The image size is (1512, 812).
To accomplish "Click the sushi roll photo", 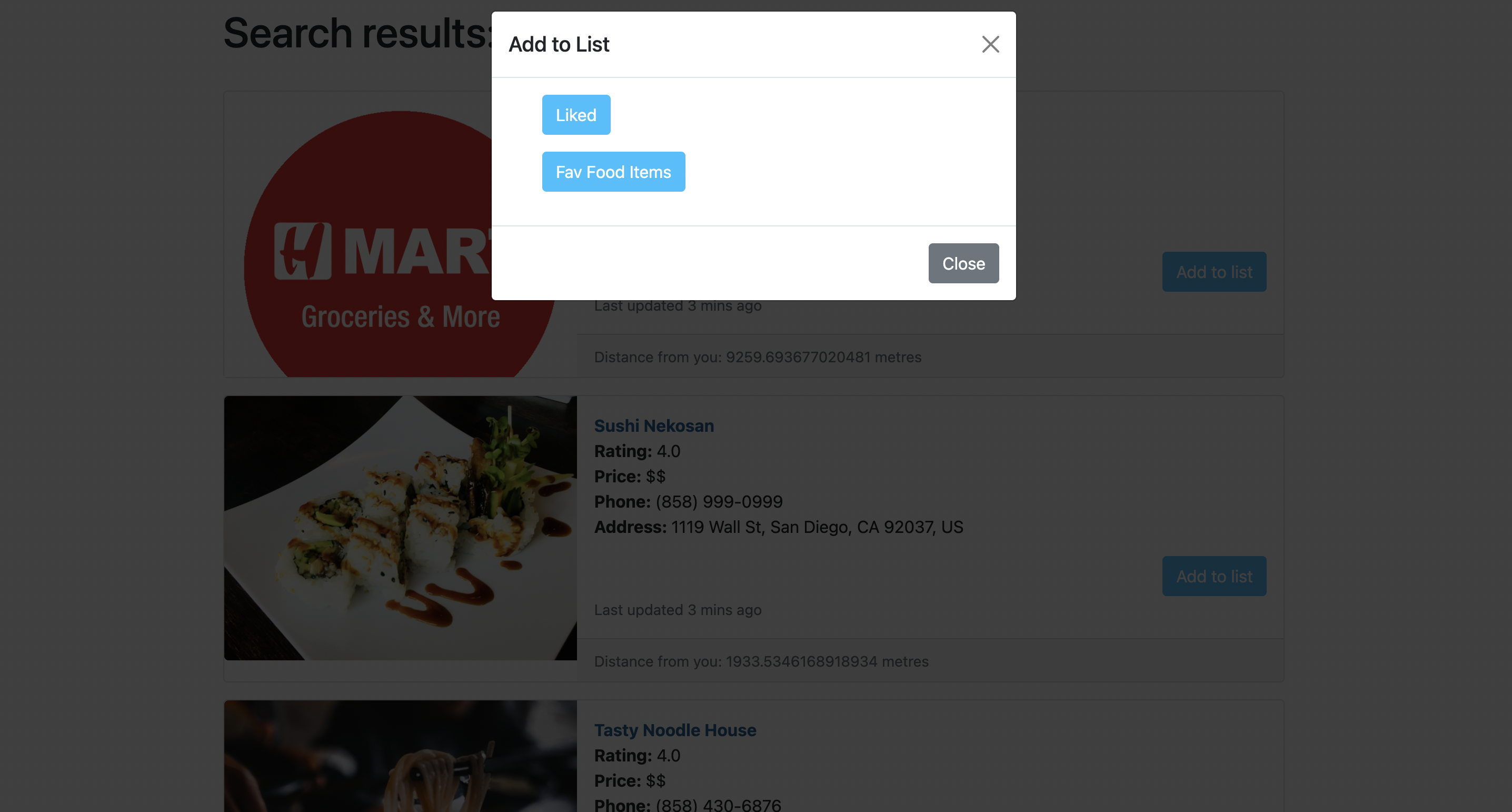I will [x=400, y=528].
